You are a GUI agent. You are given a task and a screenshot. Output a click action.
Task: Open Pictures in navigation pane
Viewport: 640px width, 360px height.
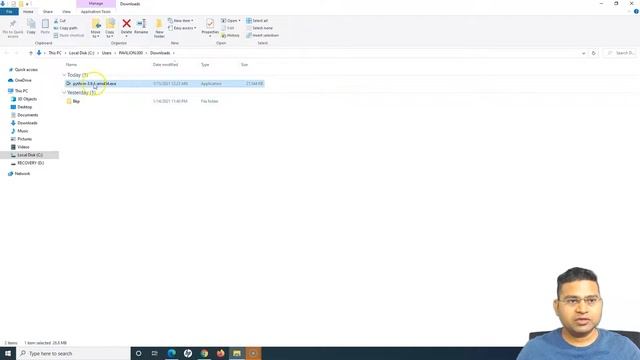pyautogui.click(x=24, y=139)
